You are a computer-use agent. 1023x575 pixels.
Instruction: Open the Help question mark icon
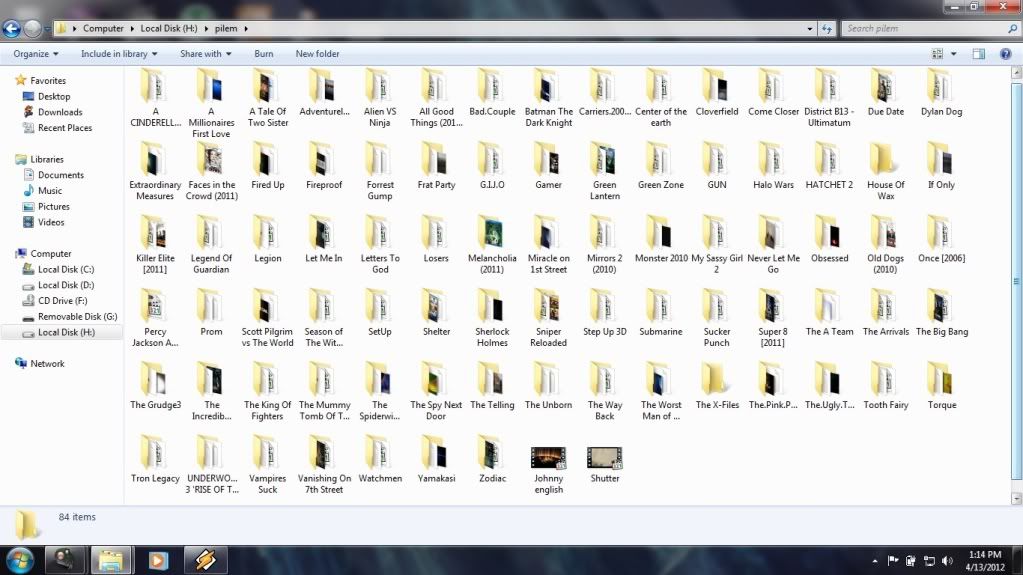pyautogui.click(x=1005, y=54)
